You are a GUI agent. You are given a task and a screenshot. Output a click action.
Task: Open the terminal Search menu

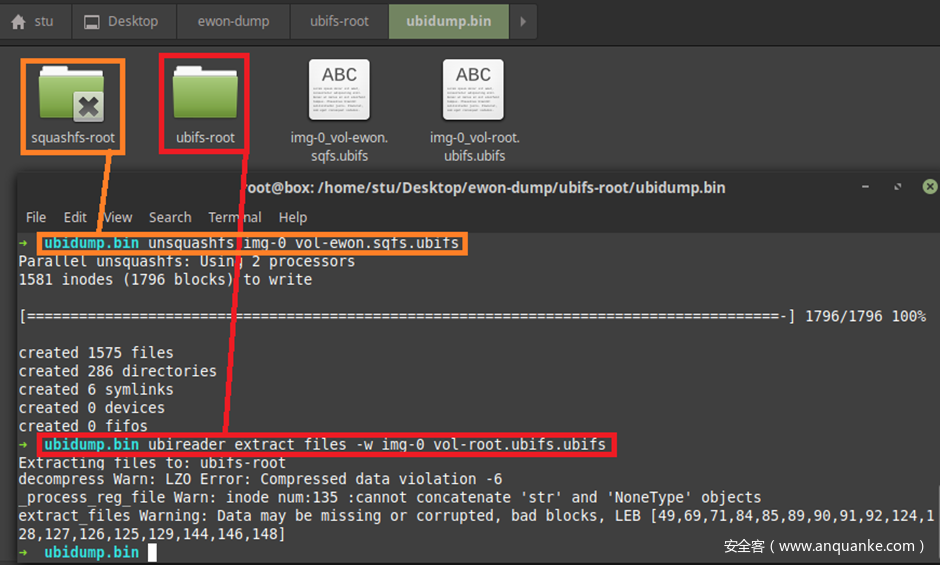point(170,217)
